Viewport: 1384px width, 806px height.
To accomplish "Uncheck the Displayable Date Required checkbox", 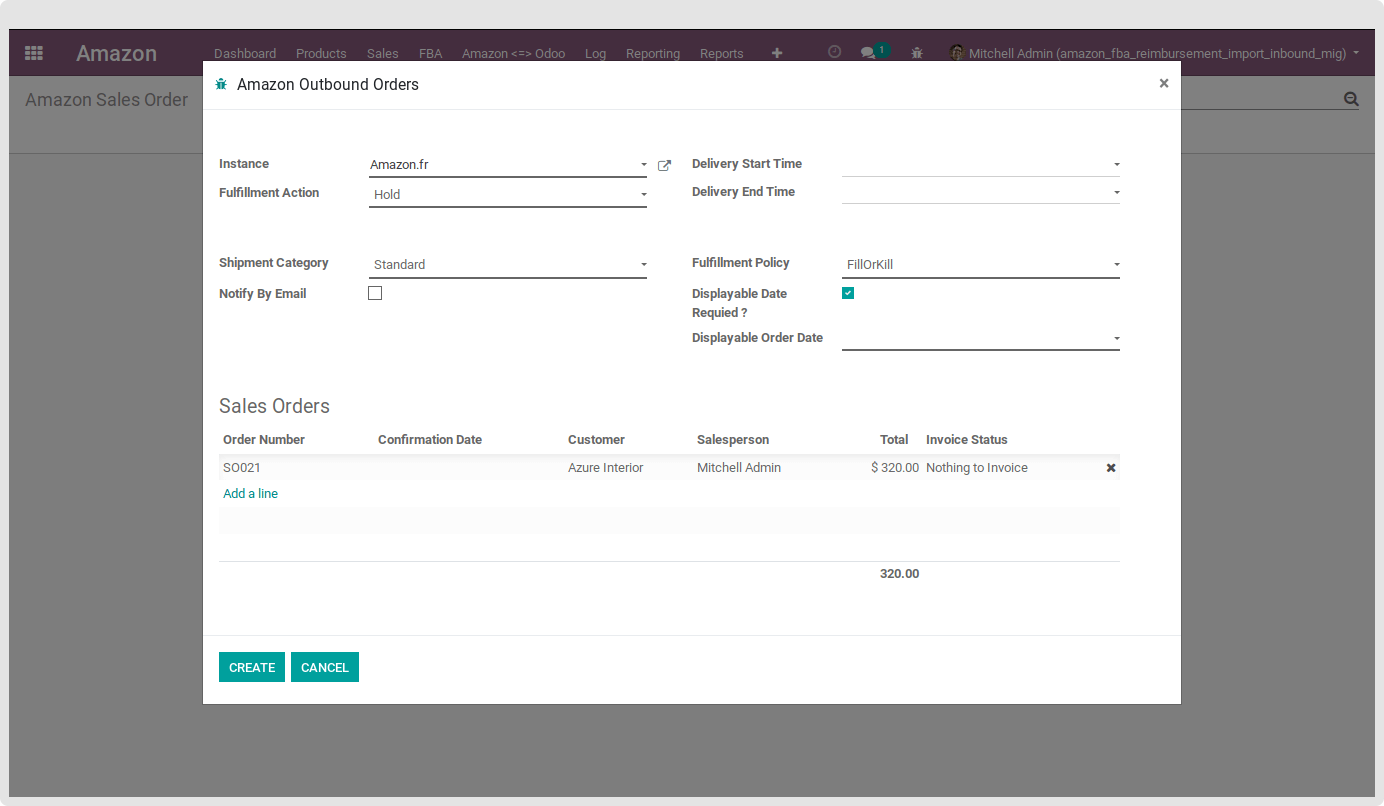I will (x=848, y=293).
